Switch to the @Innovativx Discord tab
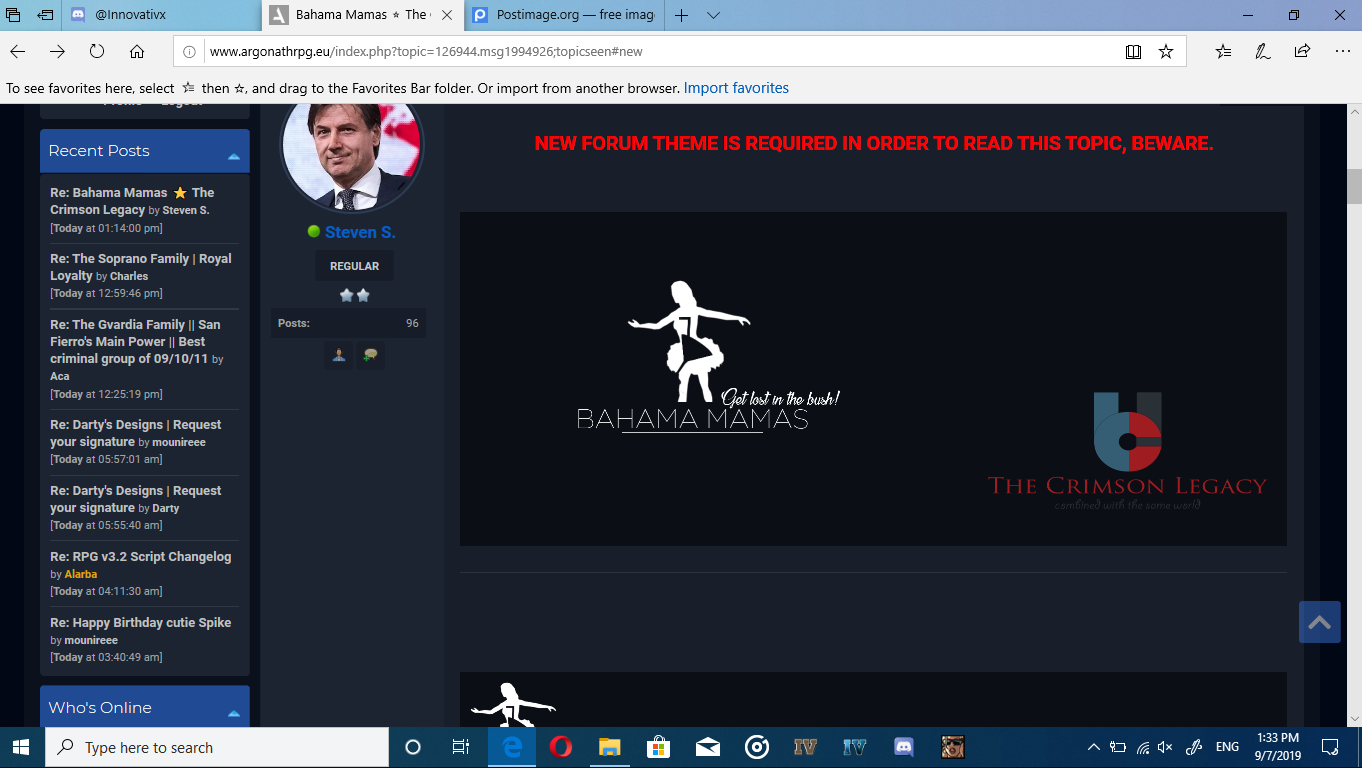This screenshot has height=768, width=1362. pyautogui.click(x=162, y=15)
